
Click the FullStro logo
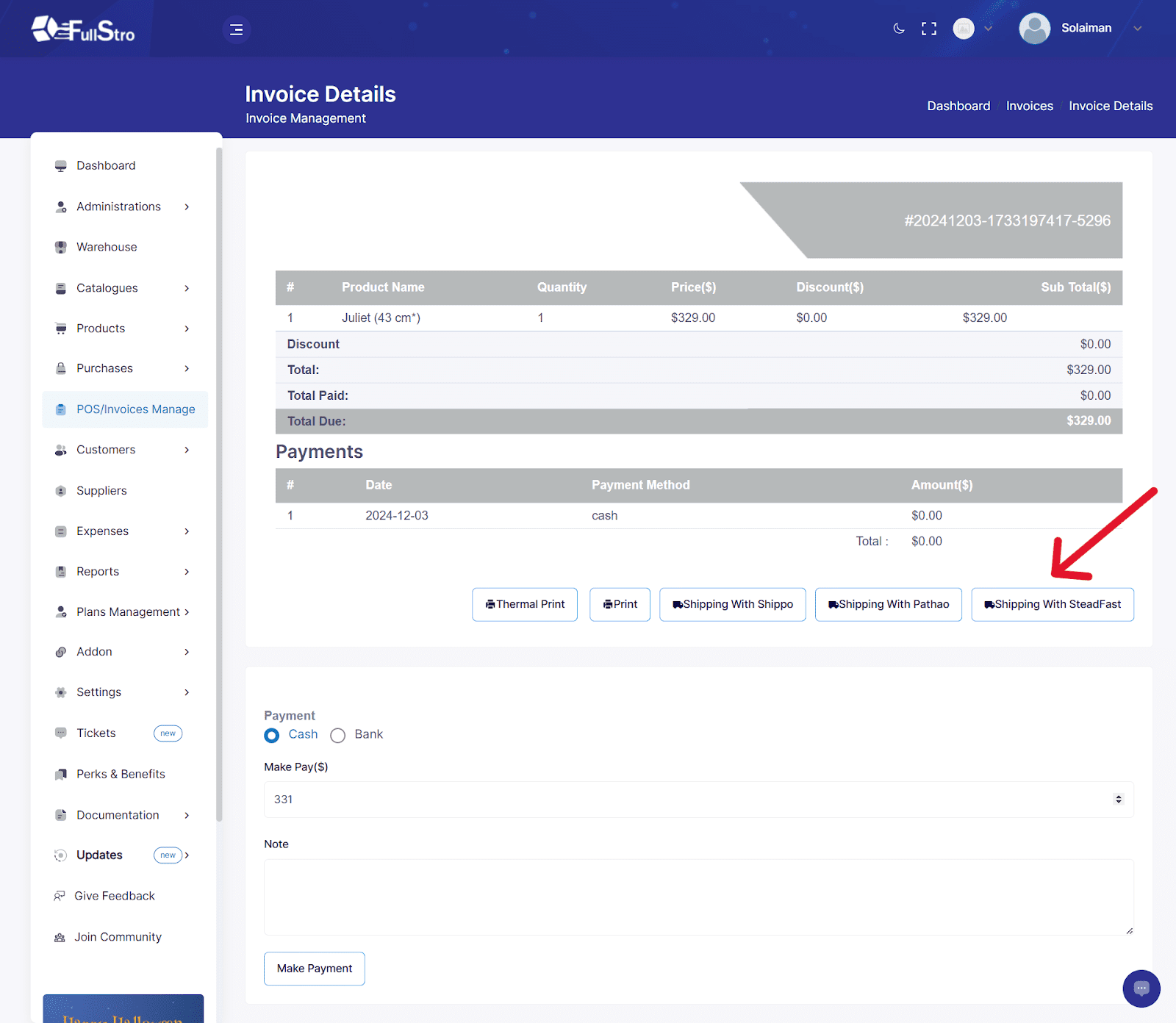pos(83,29)
